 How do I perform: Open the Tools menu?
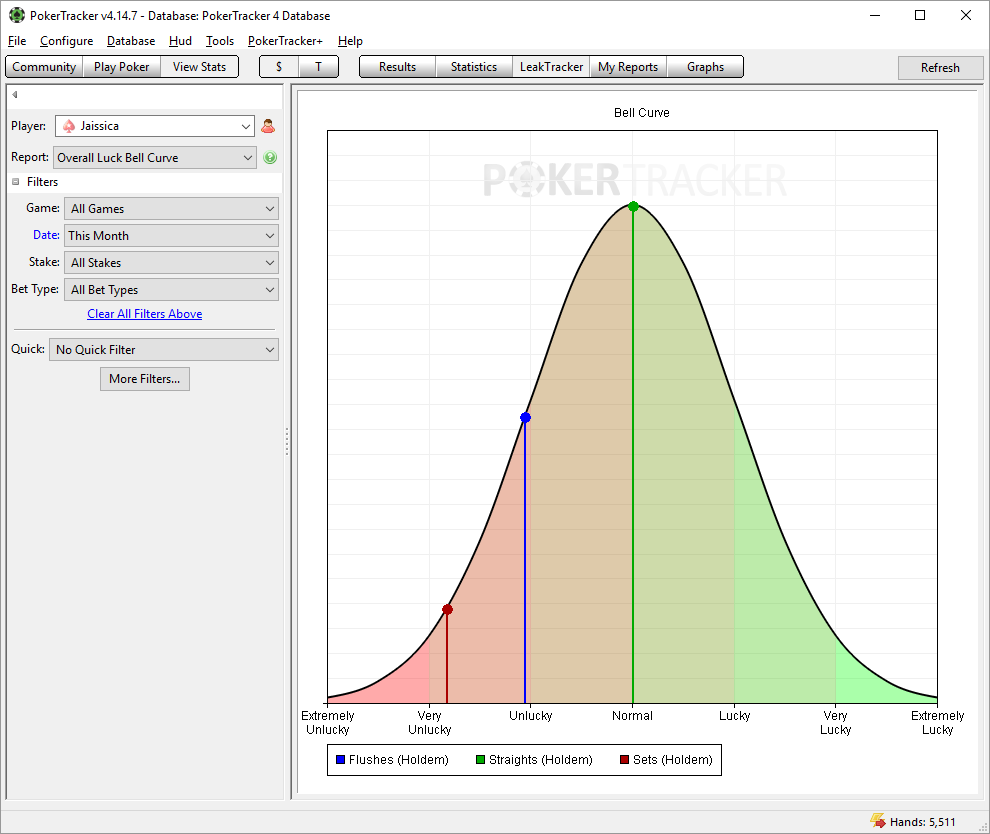220,41
